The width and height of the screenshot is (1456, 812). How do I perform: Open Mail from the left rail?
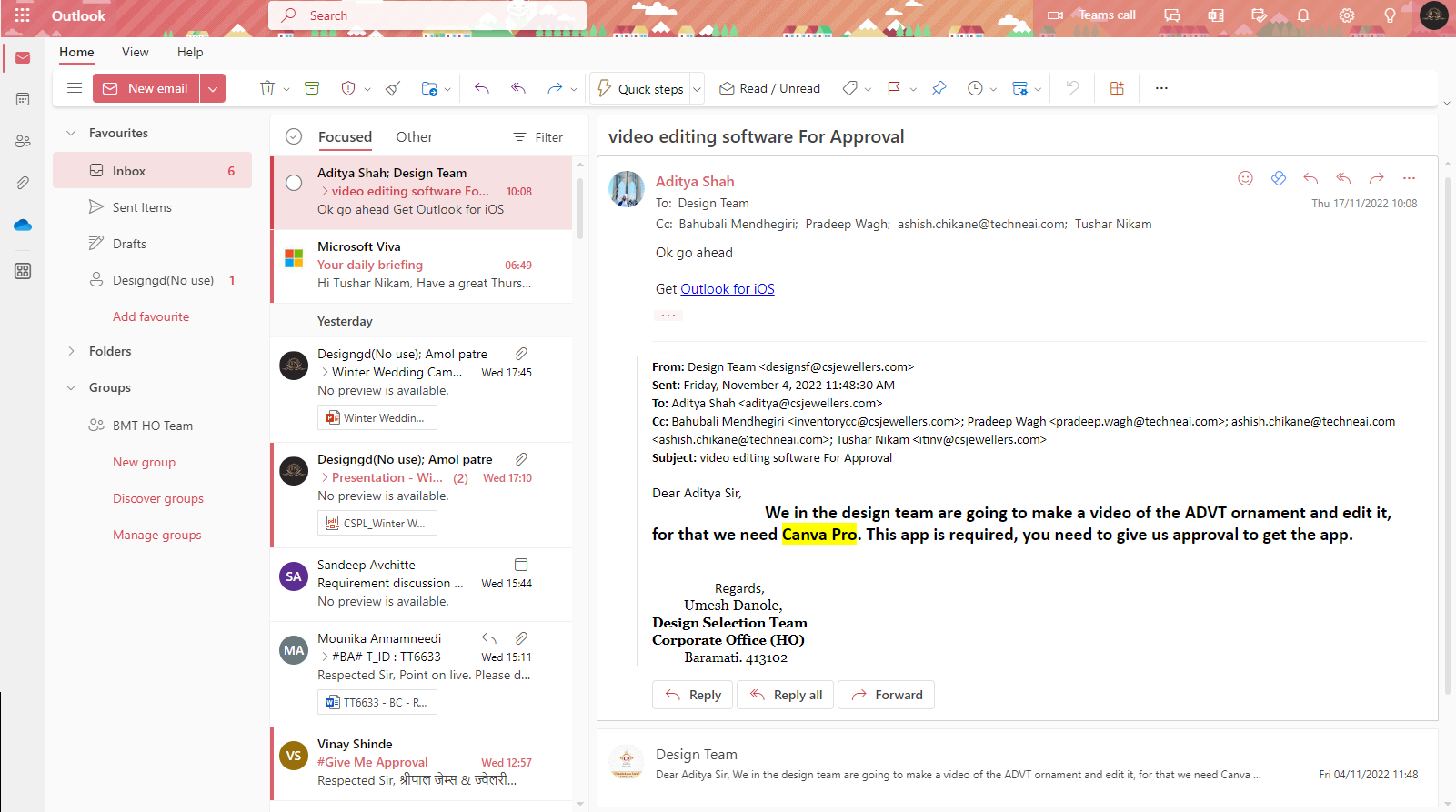point(23,58)
